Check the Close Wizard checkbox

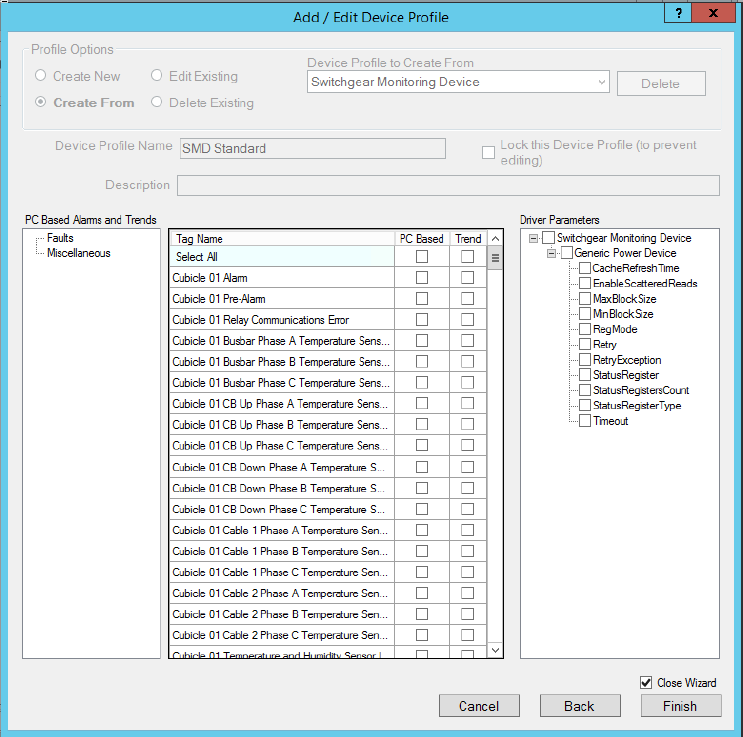pyautogui.click(x=646, y=682)
